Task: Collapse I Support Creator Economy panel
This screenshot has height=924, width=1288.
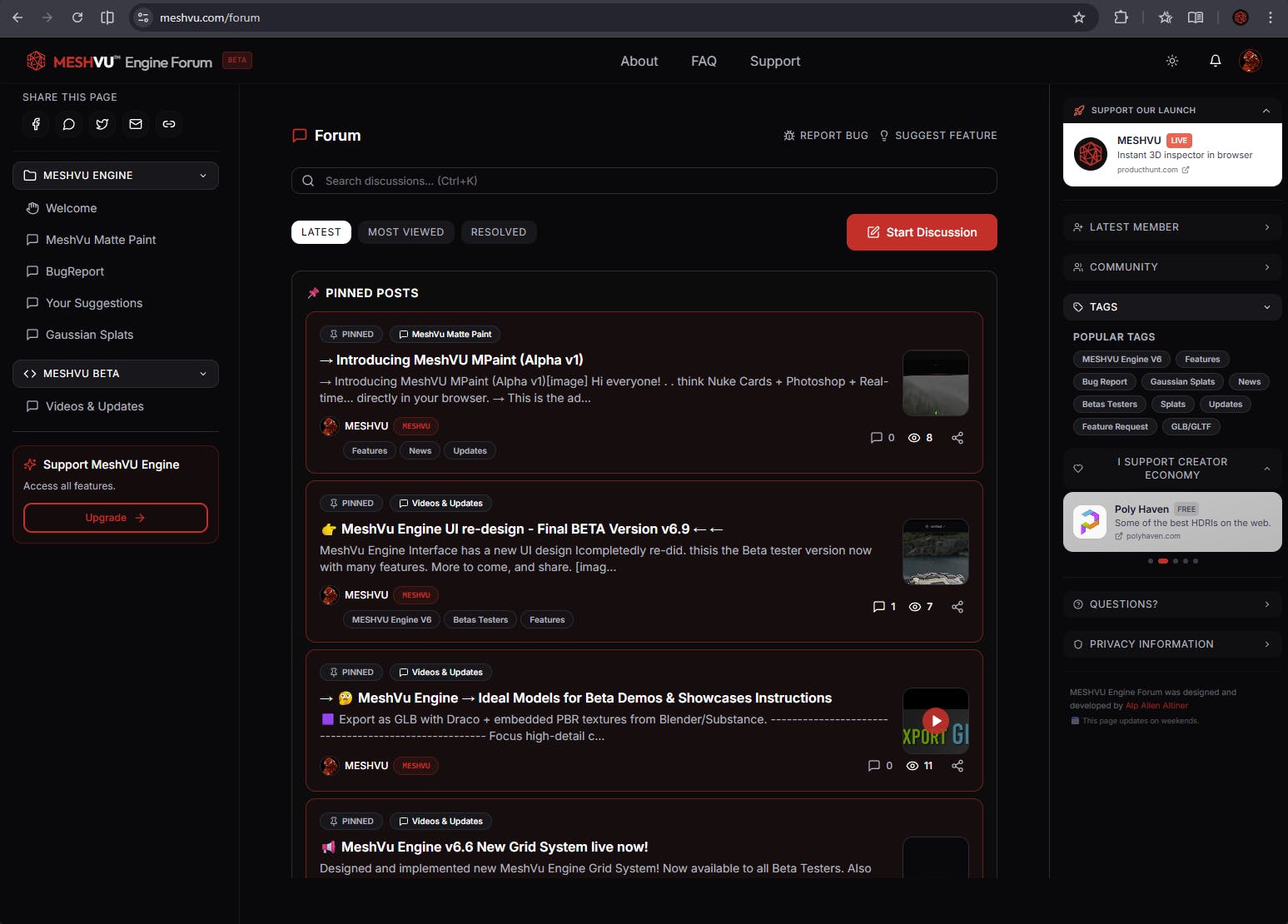Action: 1172,469
